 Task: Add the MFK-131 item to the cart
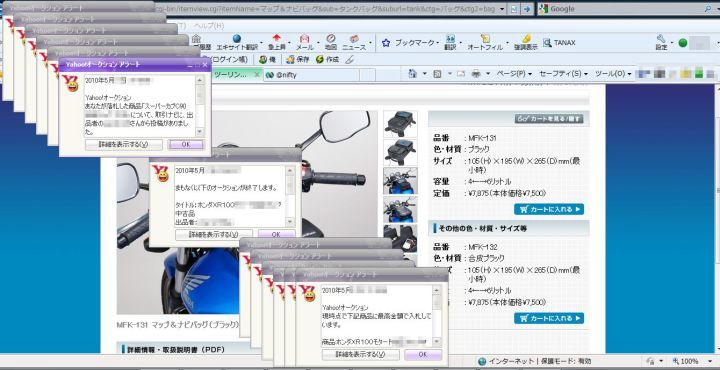[549, 209]
